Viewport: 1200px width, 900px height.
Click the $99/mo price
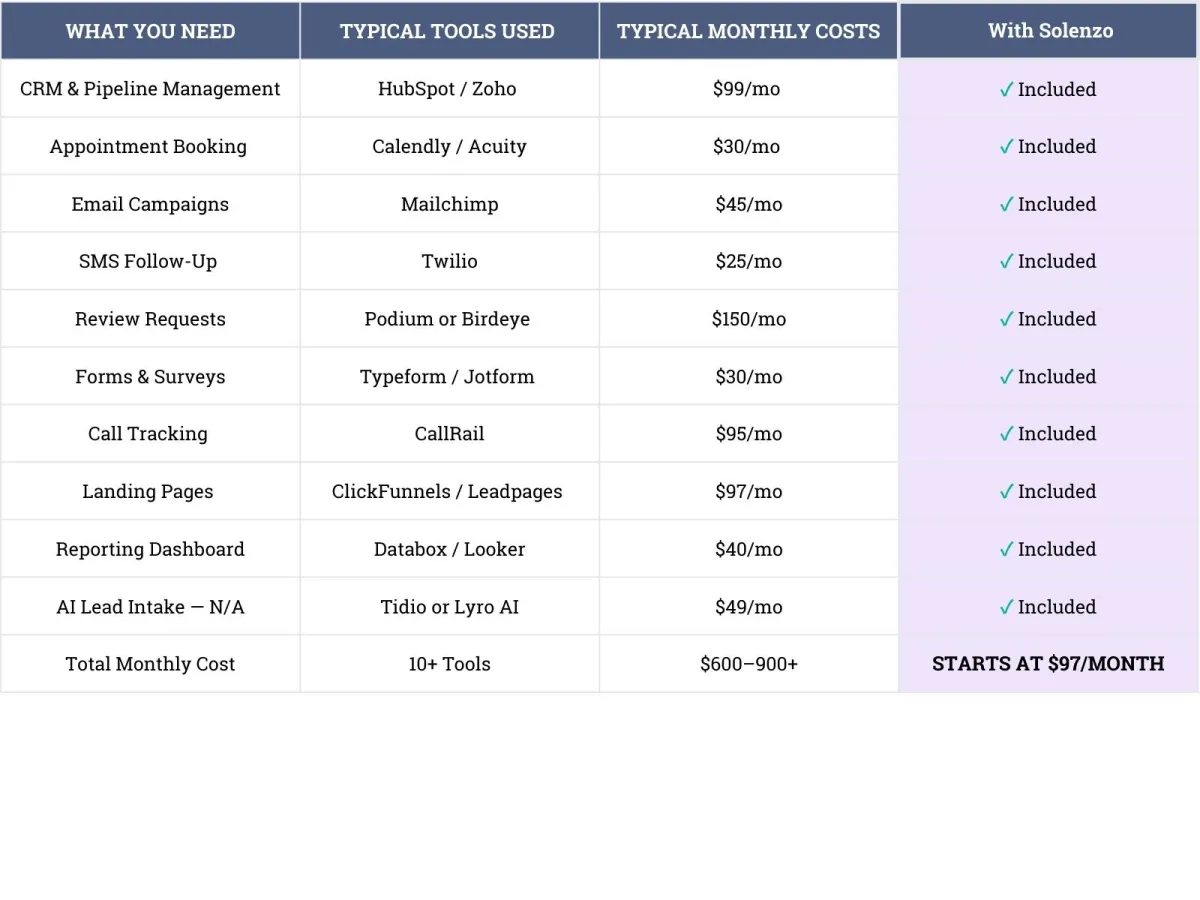747,89
